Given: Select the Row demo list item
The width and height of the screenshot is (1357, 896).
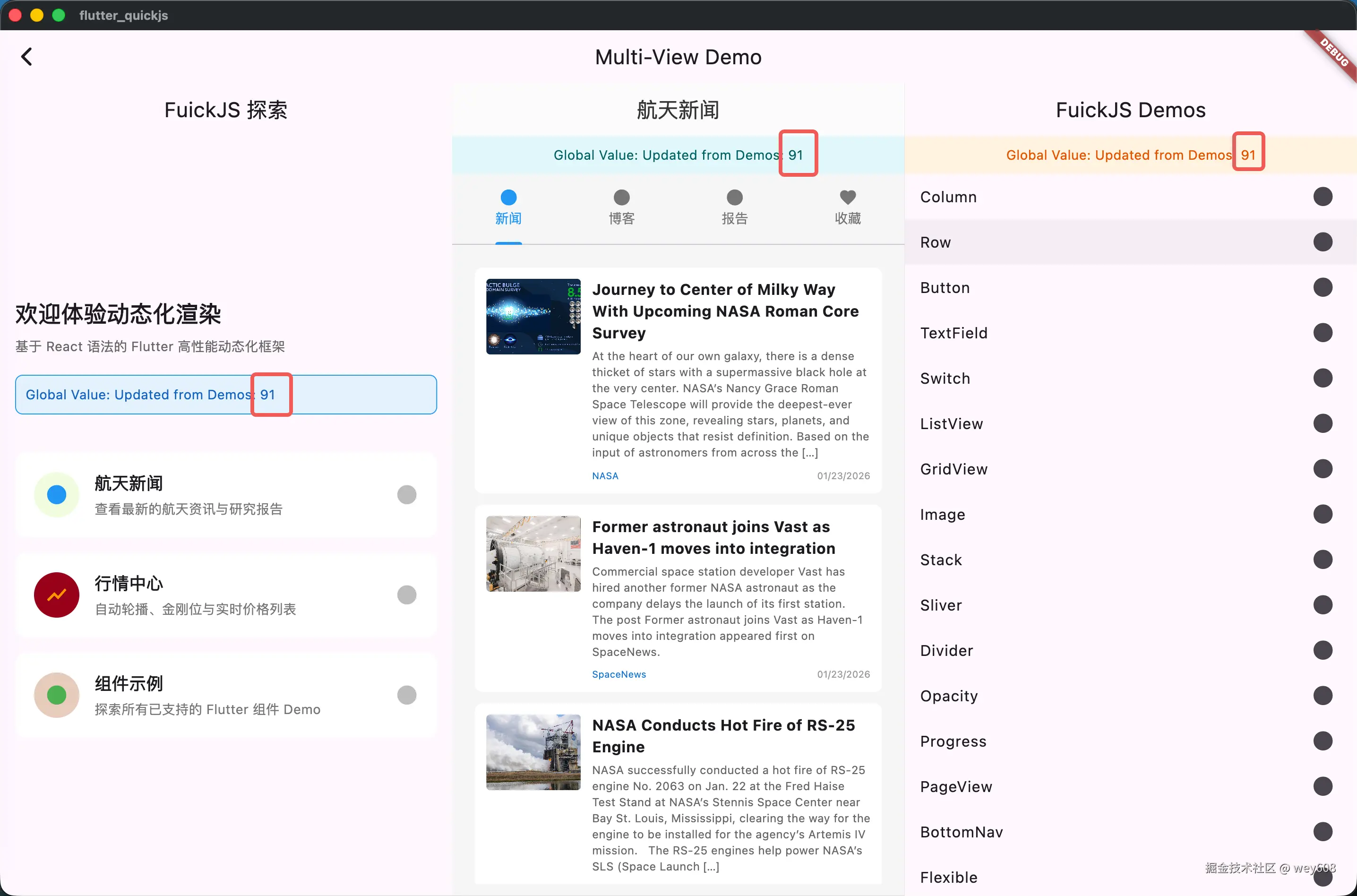Looking at the screenshot, I should click(935, 242).
